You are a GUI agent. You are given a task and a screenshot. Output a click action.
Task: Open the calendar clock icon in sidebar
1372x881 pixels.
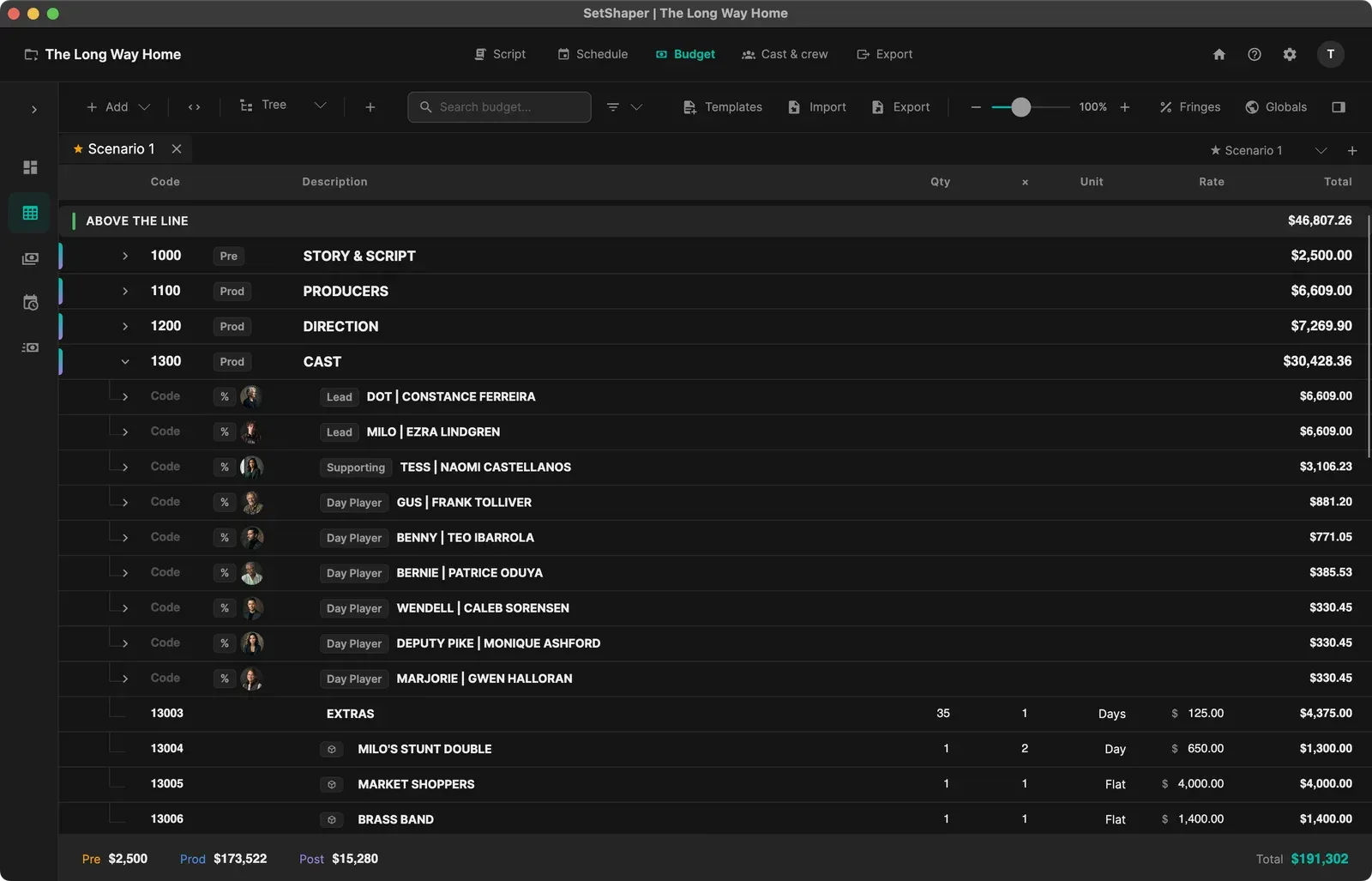click(x=30, y=302)
